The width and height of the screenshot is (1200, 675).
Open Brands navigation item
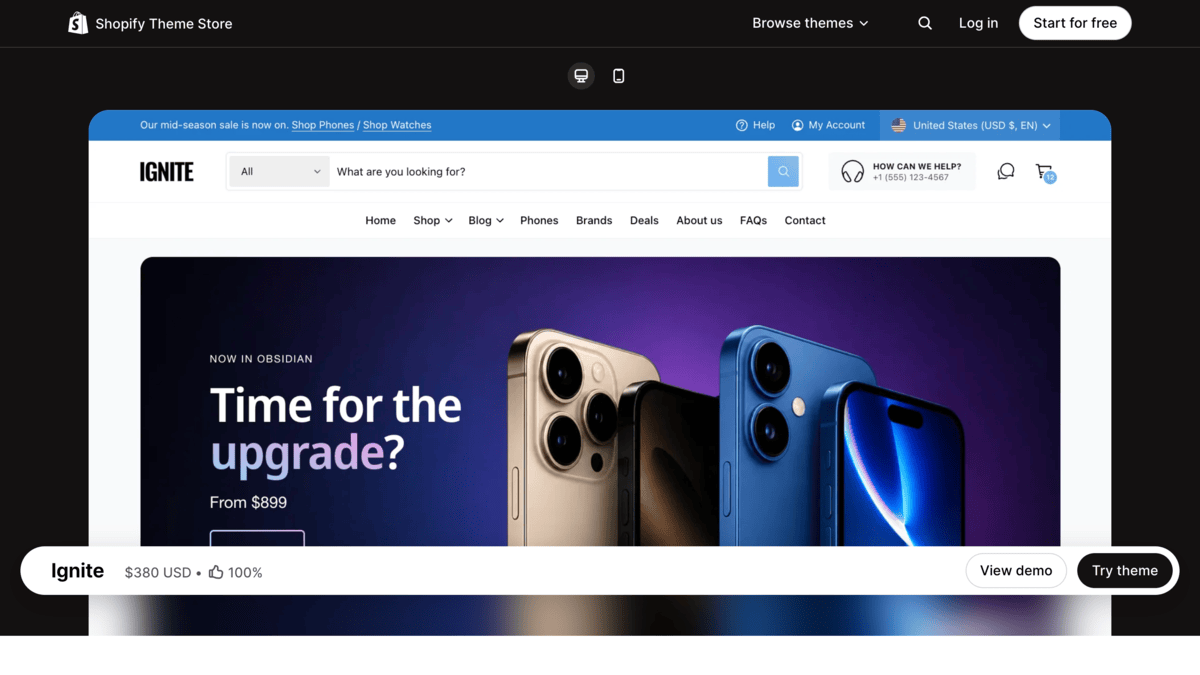click(594, 220)
